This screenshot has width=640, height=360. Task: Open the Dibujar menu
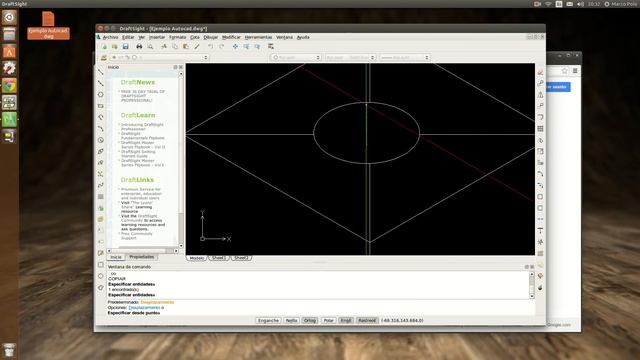point(211,37)
